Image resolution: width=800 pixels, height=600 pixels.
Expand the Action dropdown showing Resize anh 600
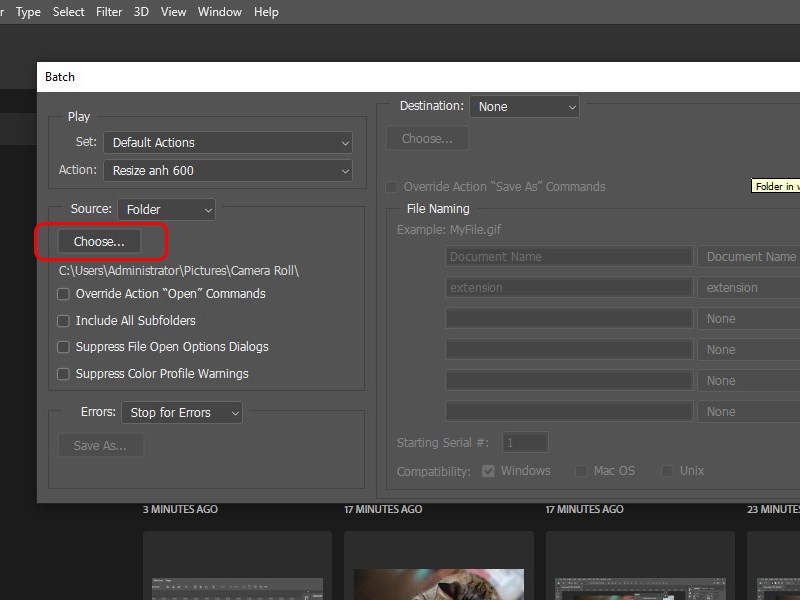(x=228, y=171)
